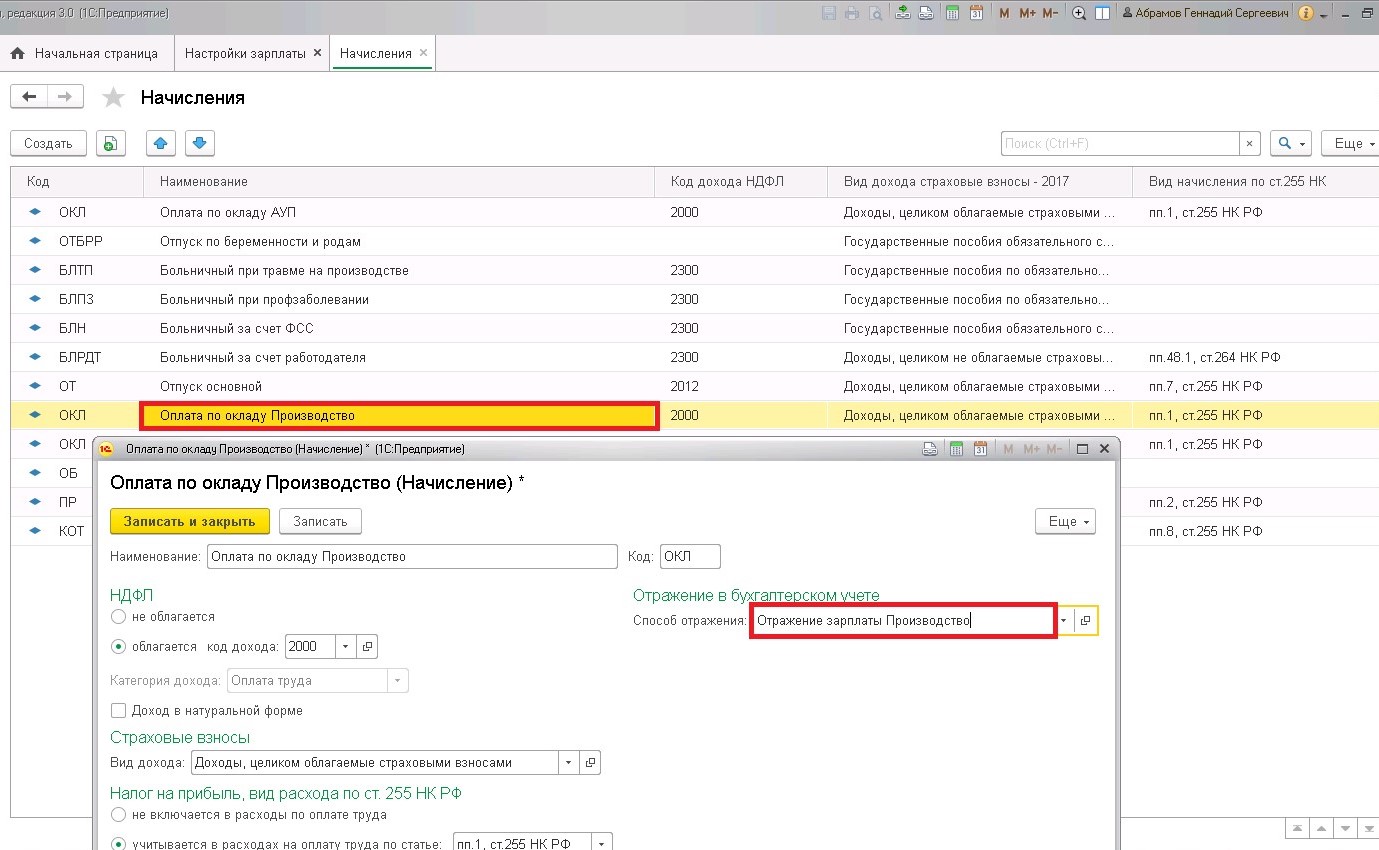Close the Настройки зарплаты tab
This screenshot has width=1379, height=850.
pyautogui.click(x=318, y=53)
